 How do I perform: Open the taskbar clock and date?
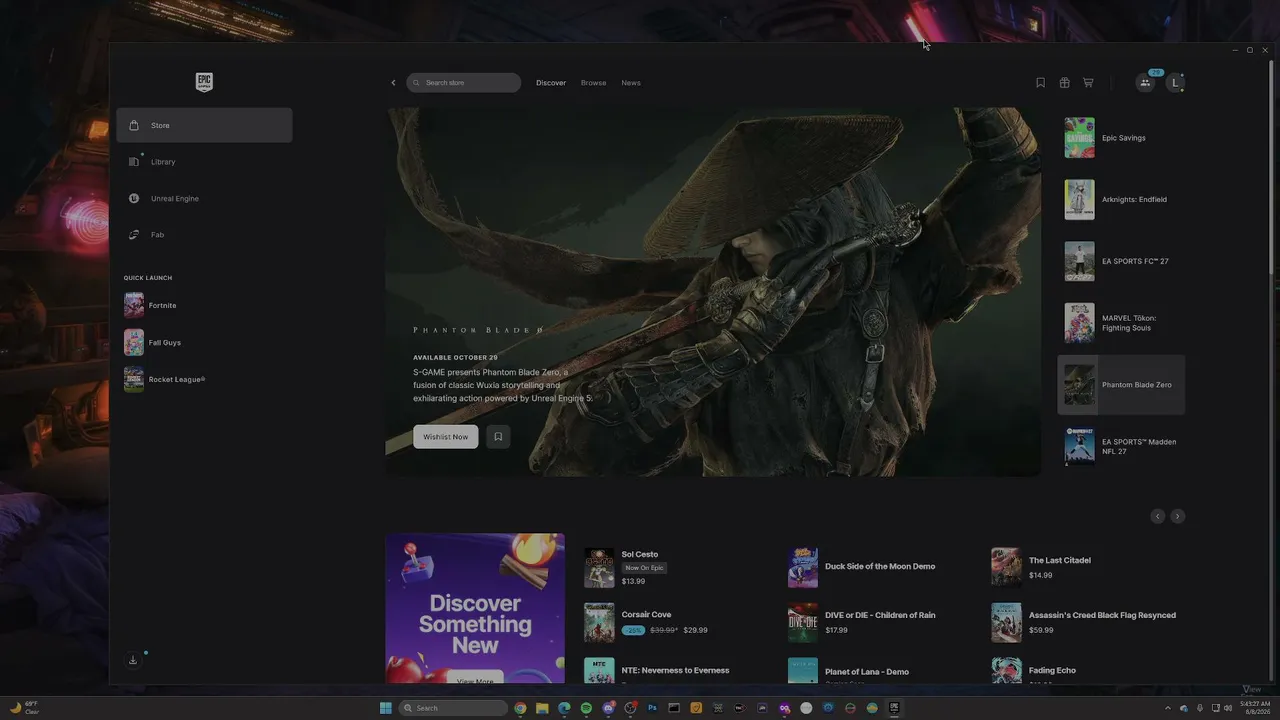[1255, 708]
